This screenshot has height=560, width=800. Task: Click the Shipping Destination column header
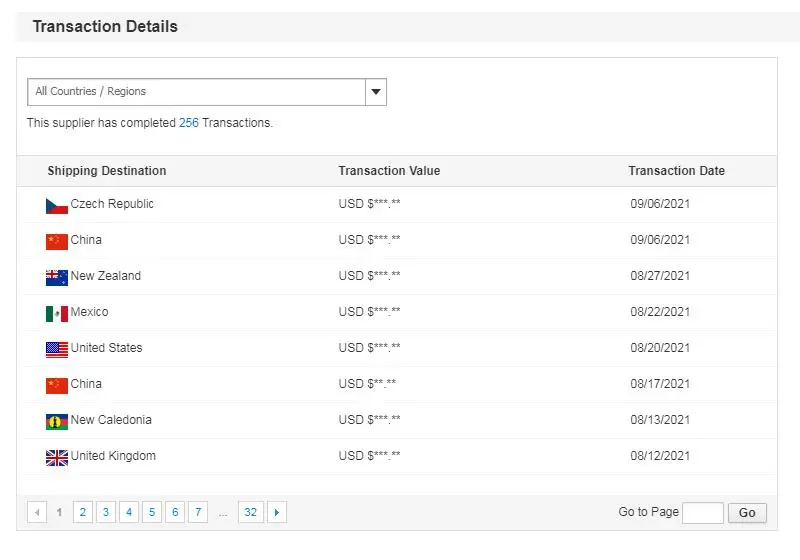click(x=107, y=171)
